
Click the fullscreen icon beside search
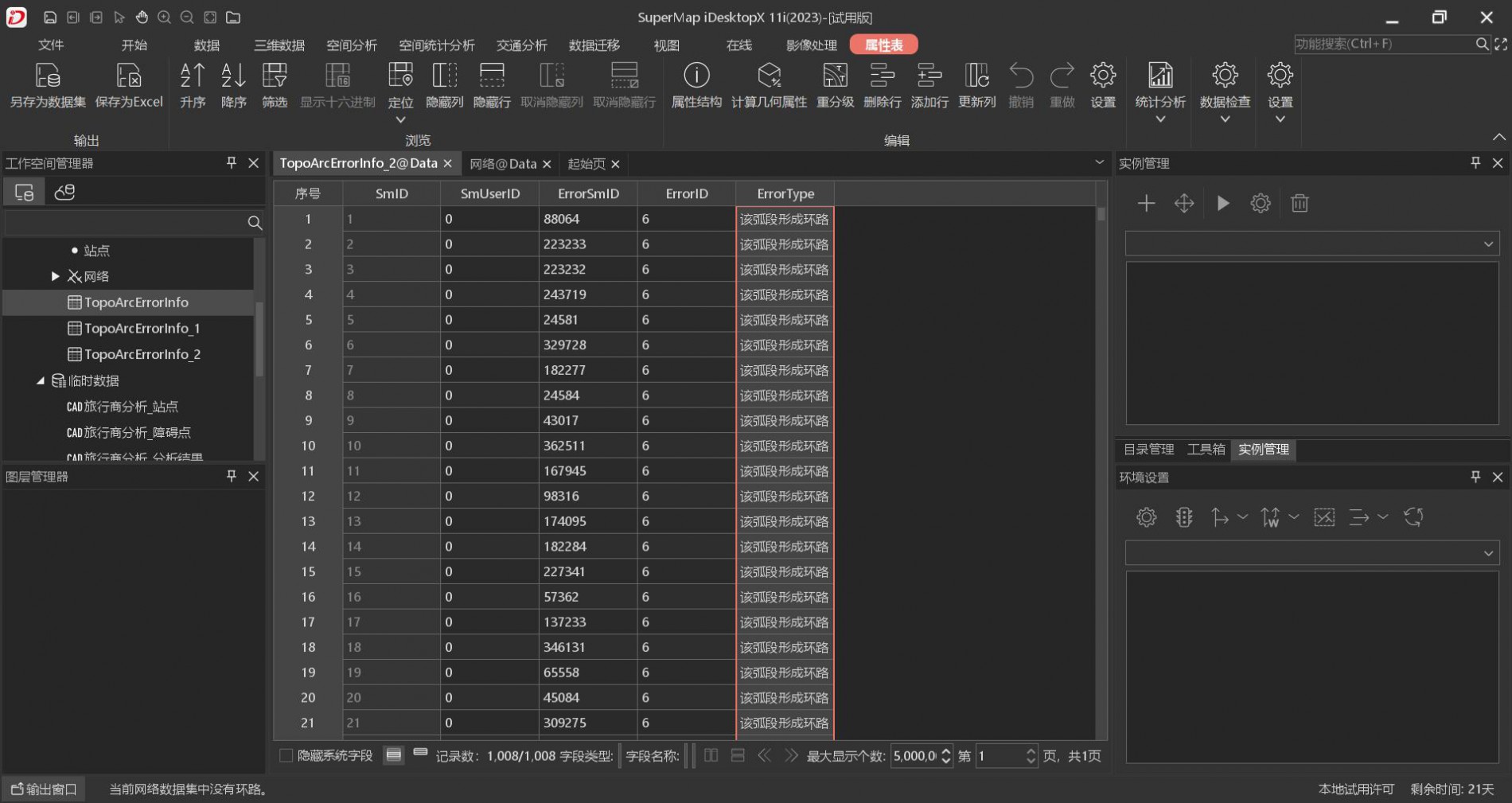pos(1501,44)
